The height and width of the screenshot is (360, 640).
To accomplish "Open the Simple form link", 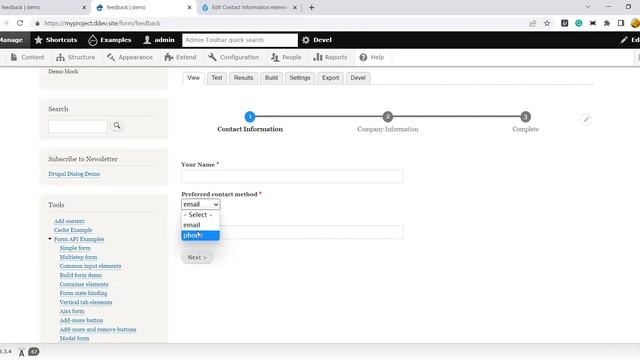I will (x=75, y=248).
